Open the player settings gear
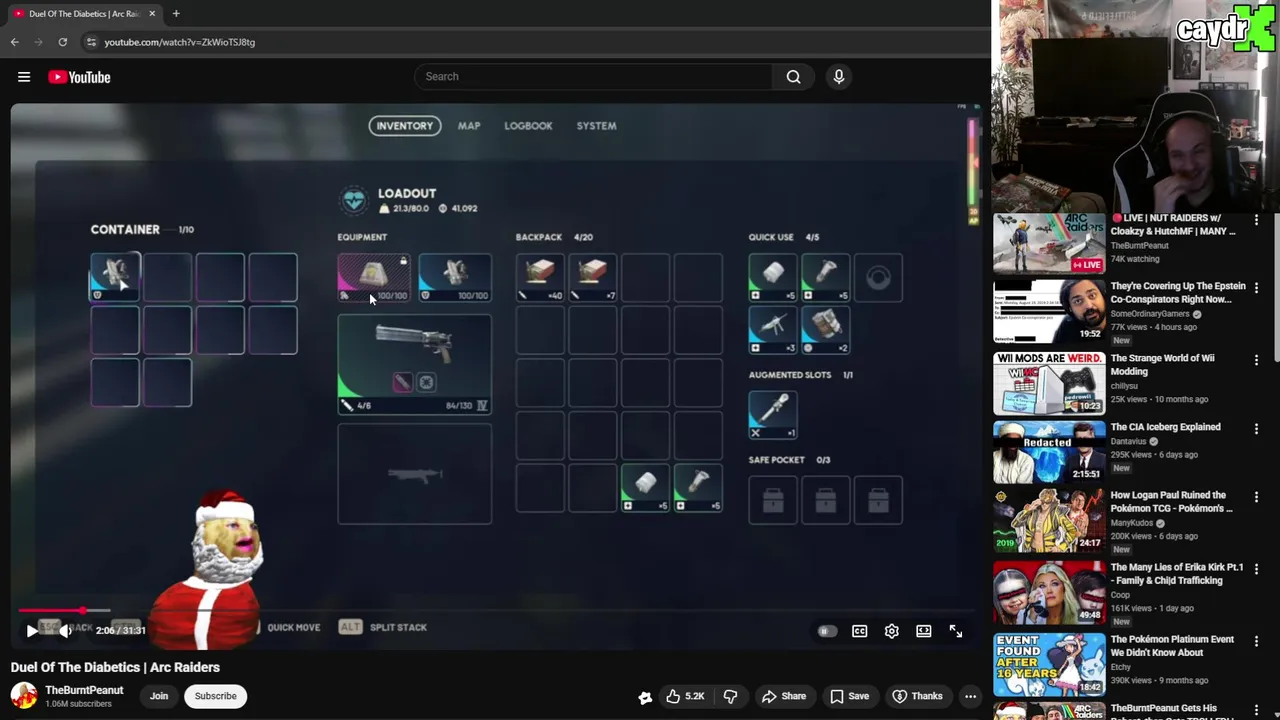 pyautogui.click(x=892, y=631)
